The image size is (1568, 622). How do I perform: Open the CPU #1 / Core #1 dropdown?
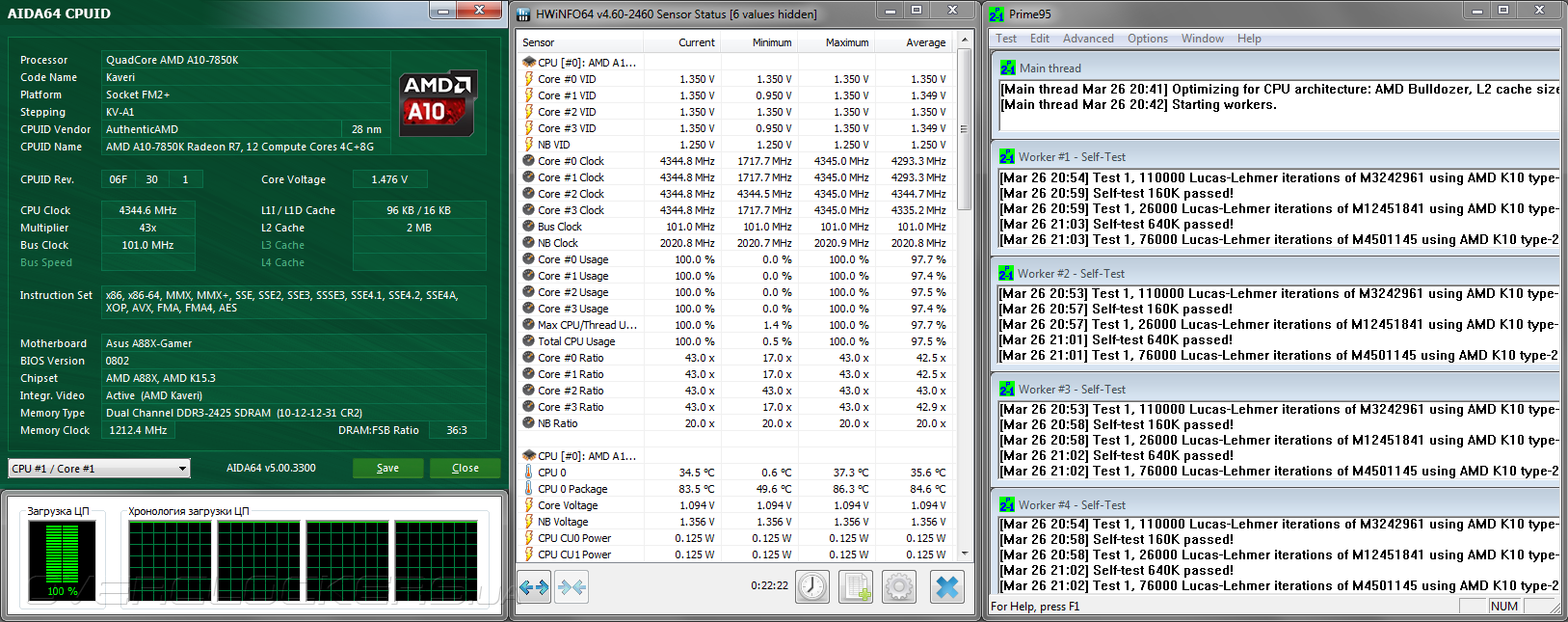coord(98,469)
